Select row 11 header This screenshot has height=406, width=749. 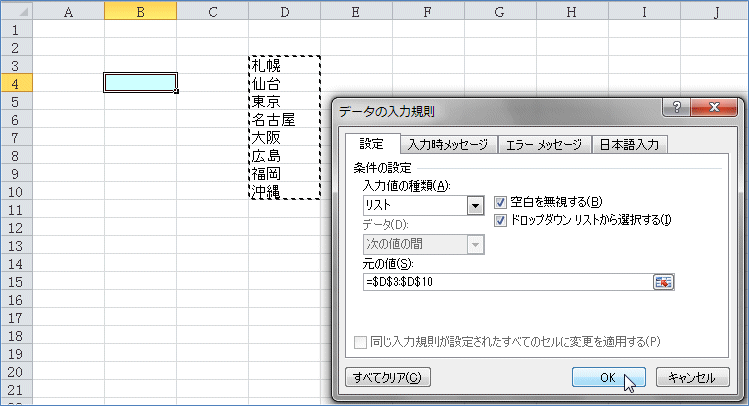click(x=16, y=209)
